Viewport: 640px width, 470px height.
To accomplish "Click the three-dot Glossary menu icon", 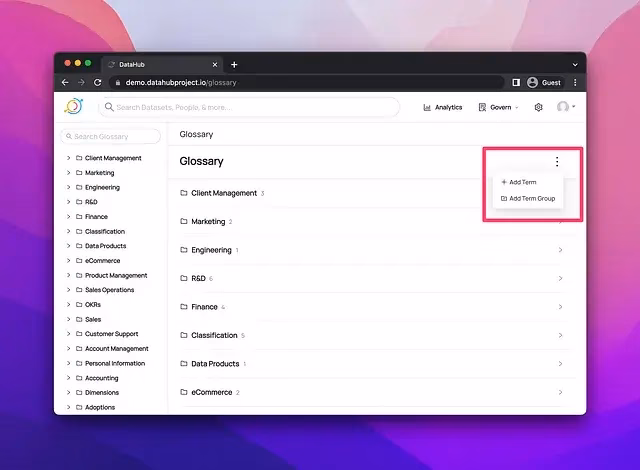I will (557, 162).
